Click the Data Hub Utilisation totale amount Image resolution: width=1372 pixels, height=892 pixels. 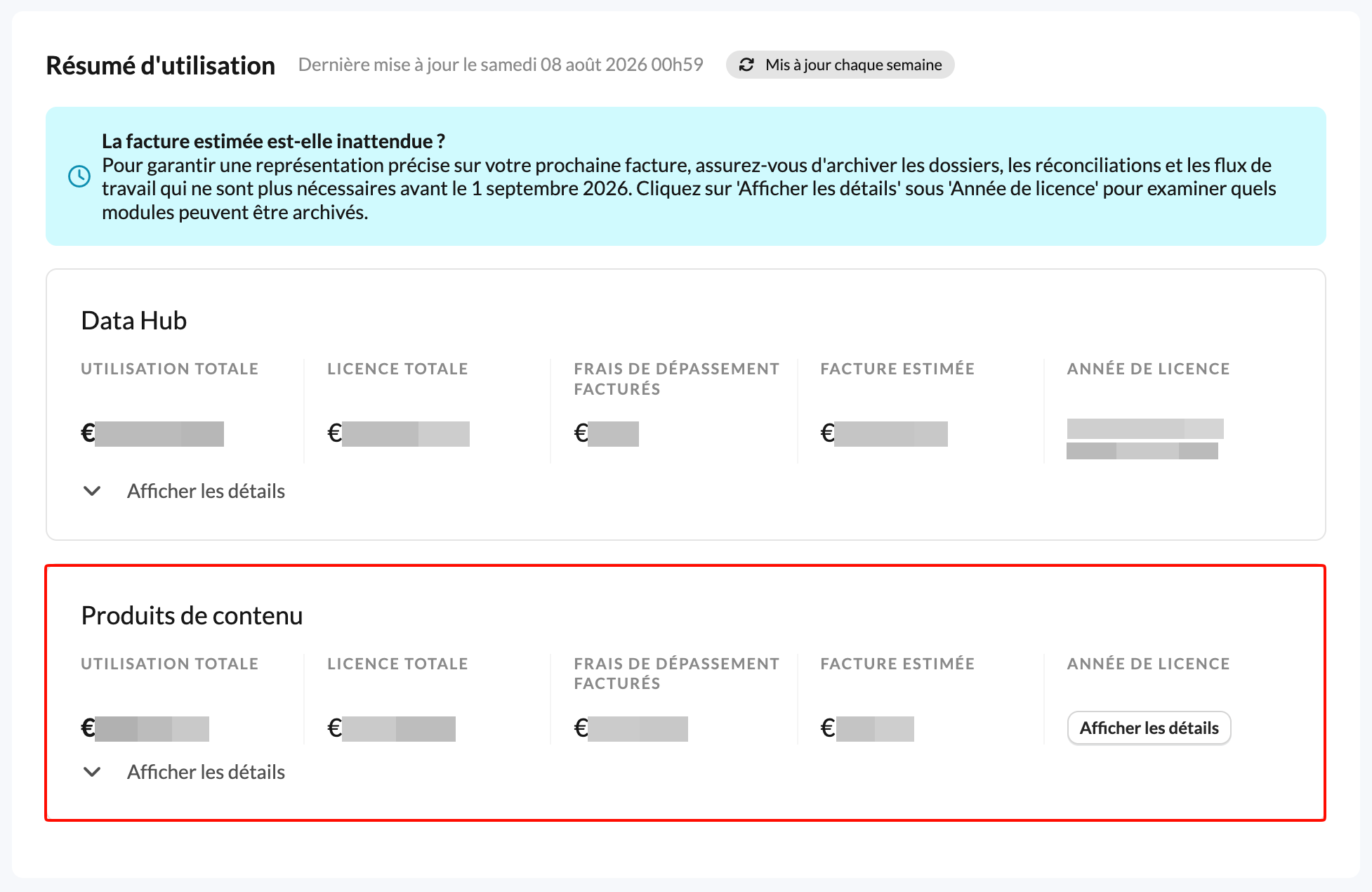(x=152, y=433)
